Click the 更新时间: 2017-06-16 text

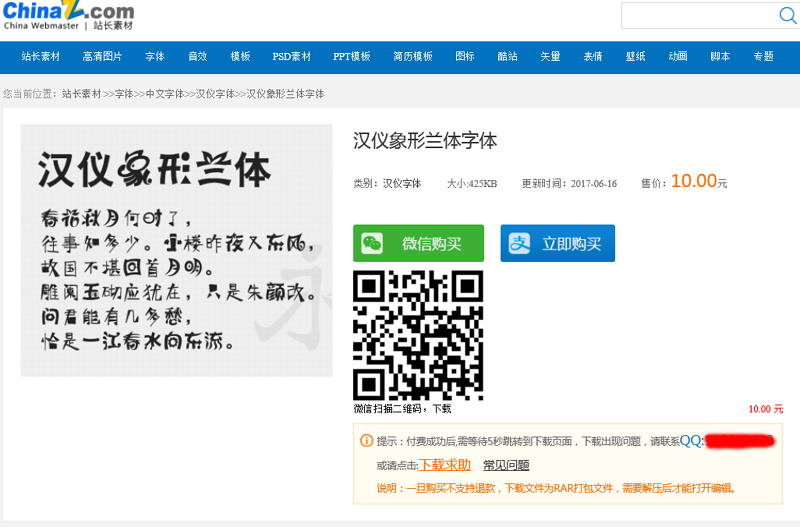569,184
